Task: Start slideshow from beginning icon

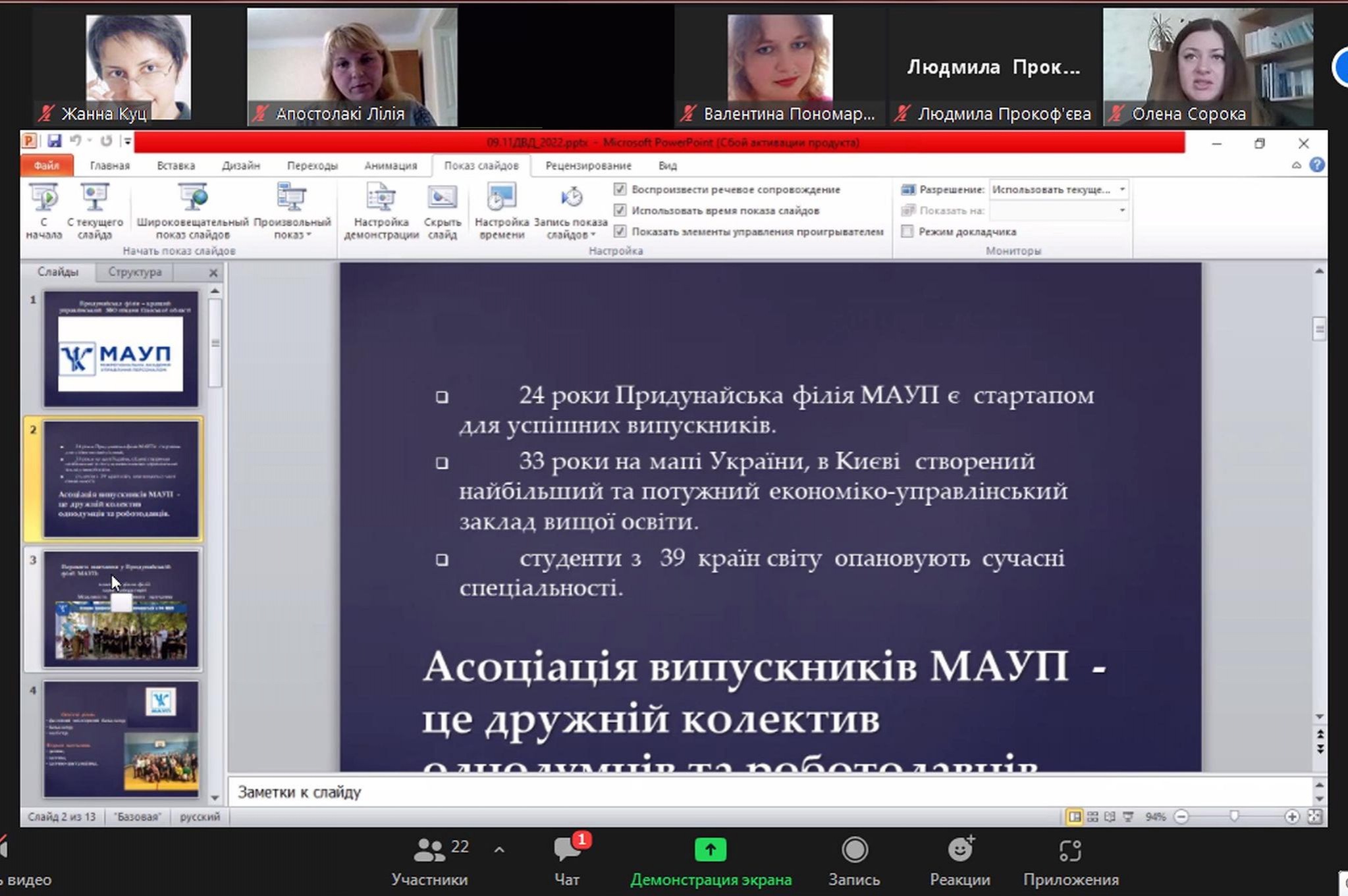Action: [43, 198]
